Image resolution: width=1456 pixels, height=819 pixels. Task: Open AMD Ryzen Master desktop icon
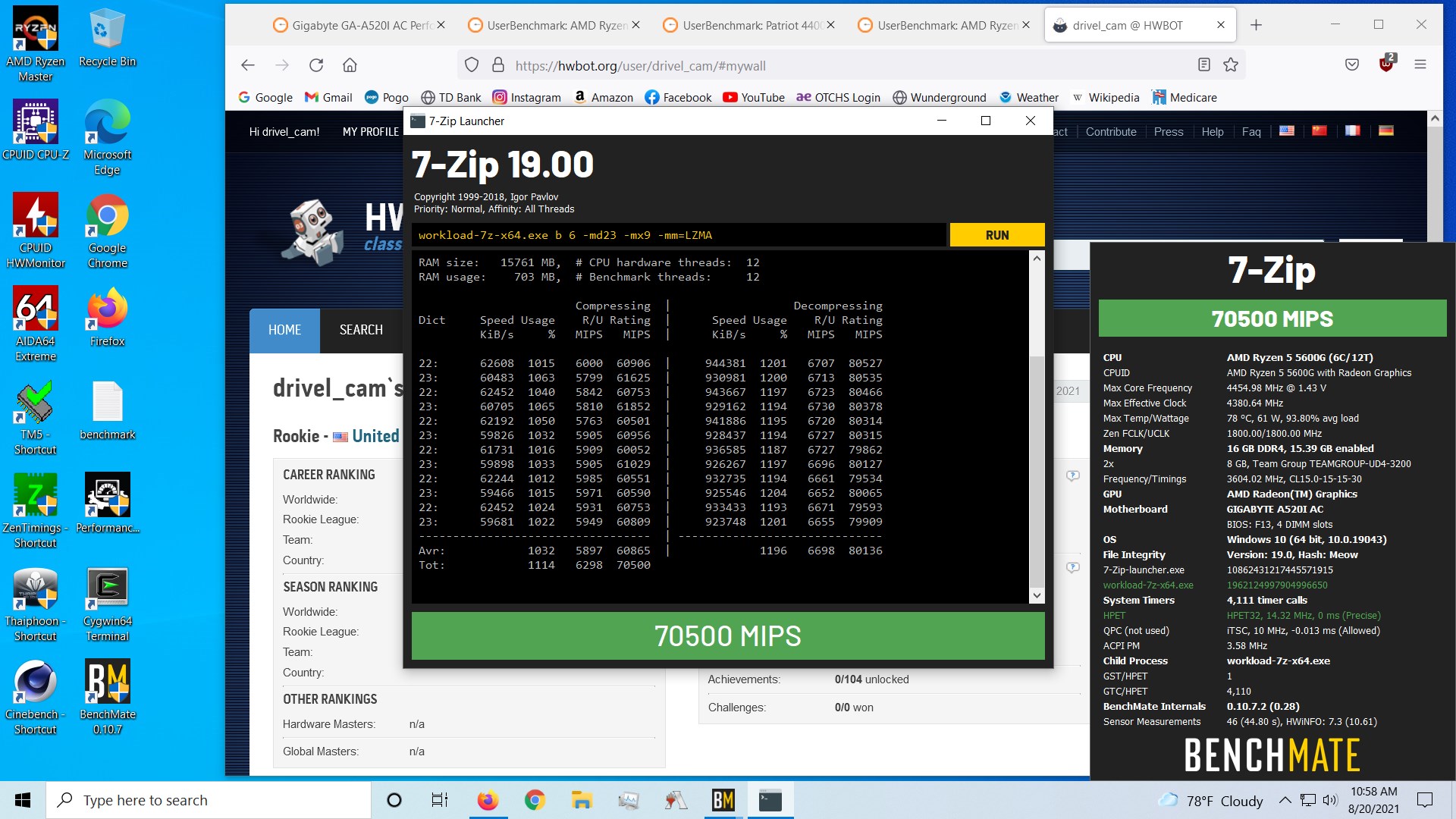pos(36,44)
